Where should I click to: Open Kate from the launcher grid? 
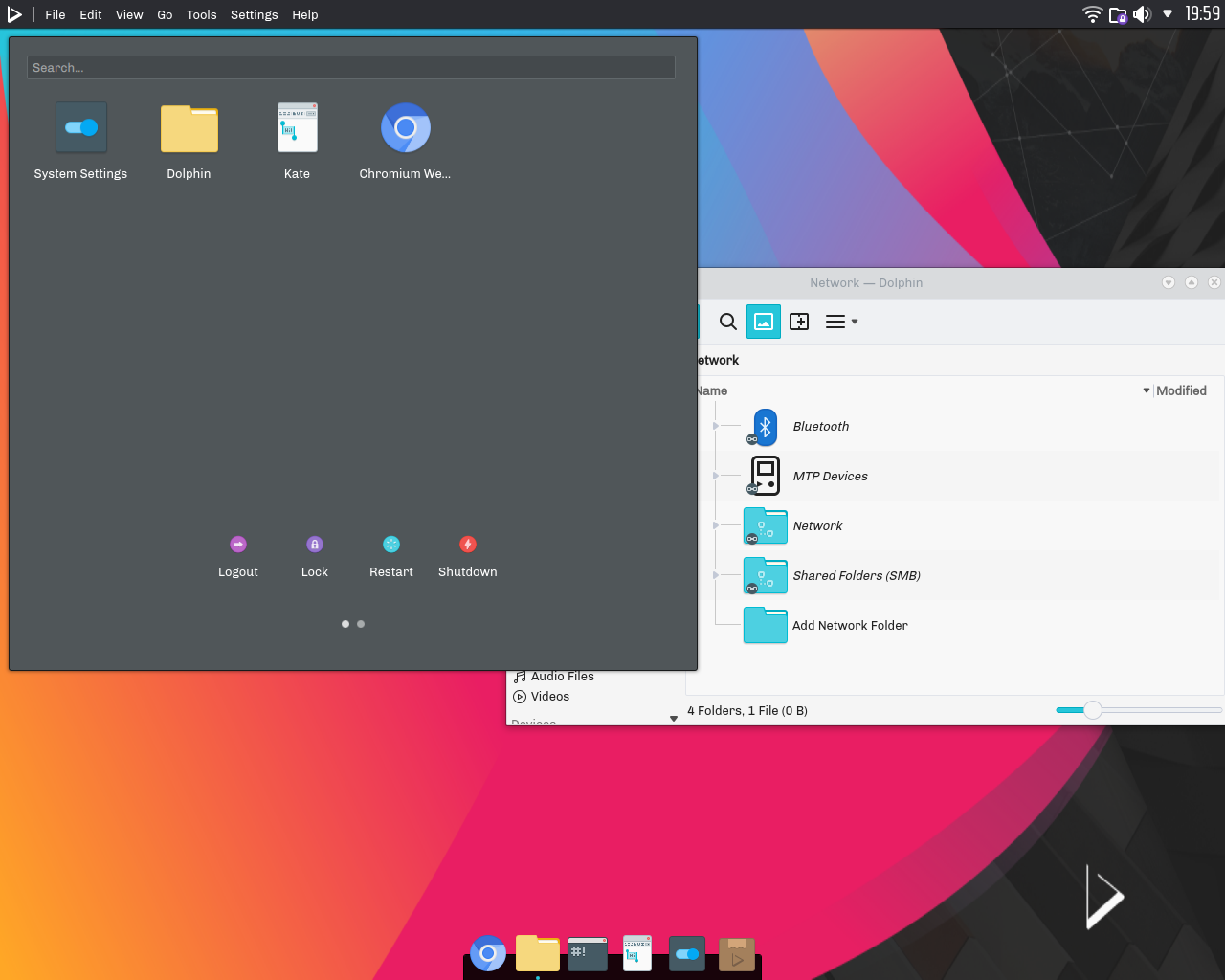click(297, 141)
